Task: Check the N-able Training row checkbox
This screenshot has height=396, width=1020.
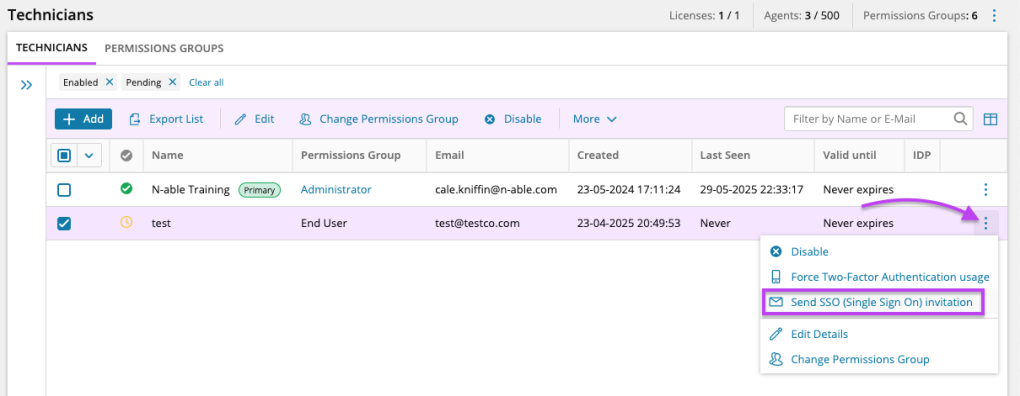Action: click(64, 190)
